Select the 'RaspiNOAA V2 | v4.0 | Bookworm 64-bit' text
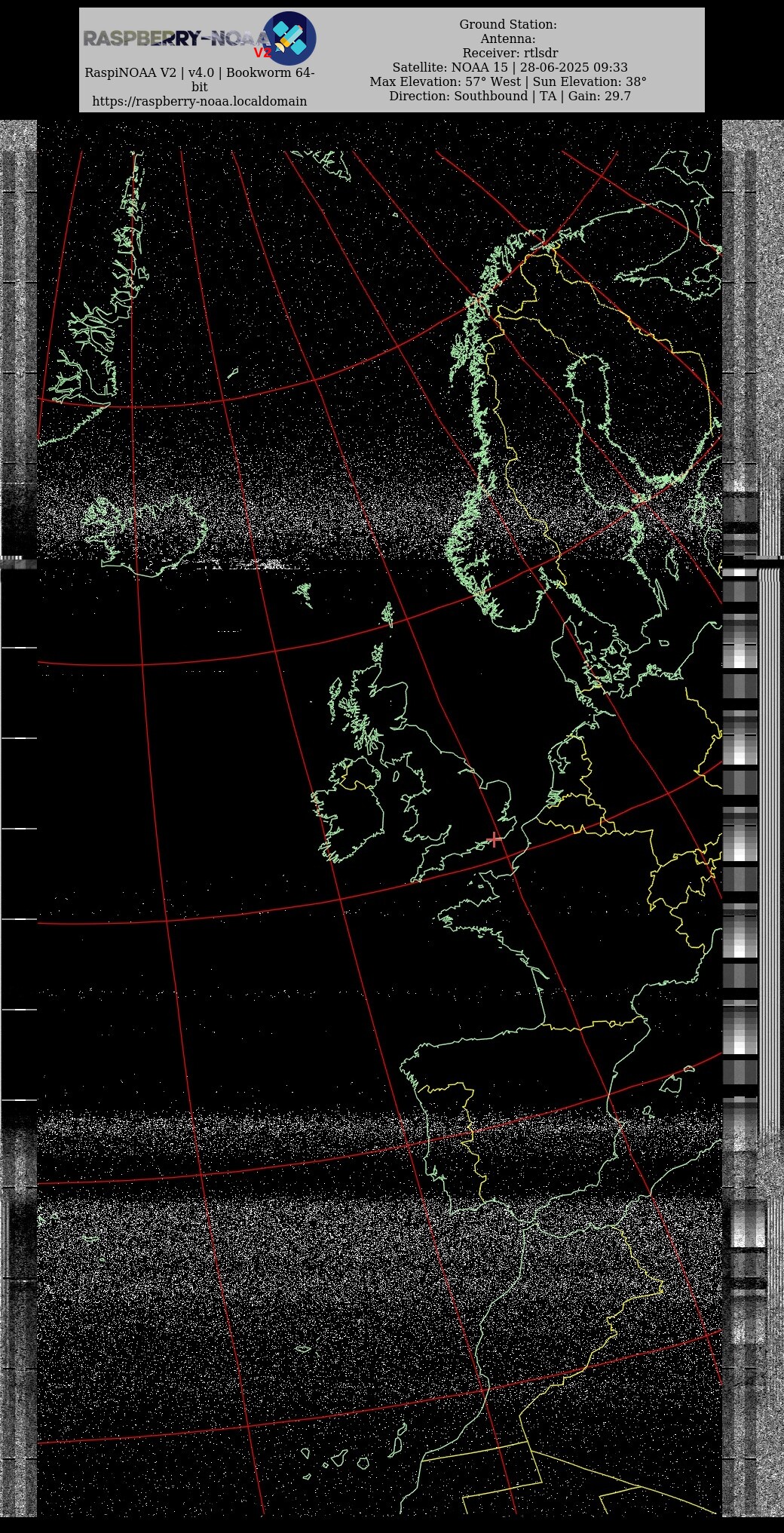The height and width of the screenshot is (1533, 784). point(200,80)
